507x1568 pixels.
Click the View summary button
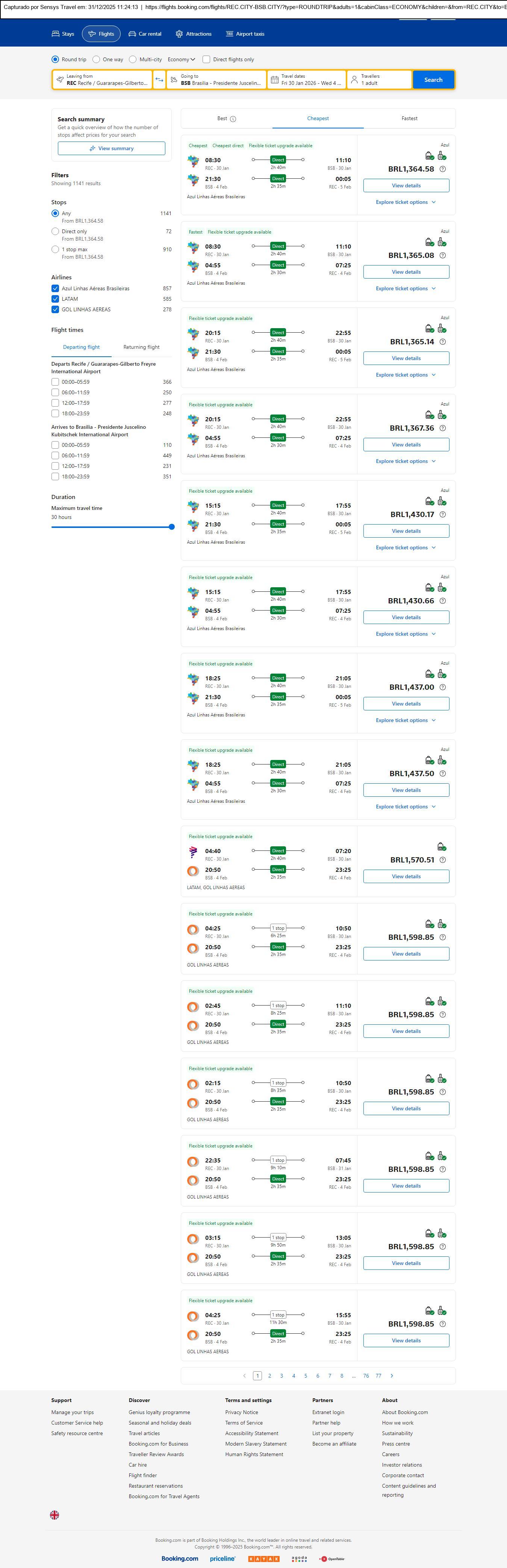tap(112, 149)
